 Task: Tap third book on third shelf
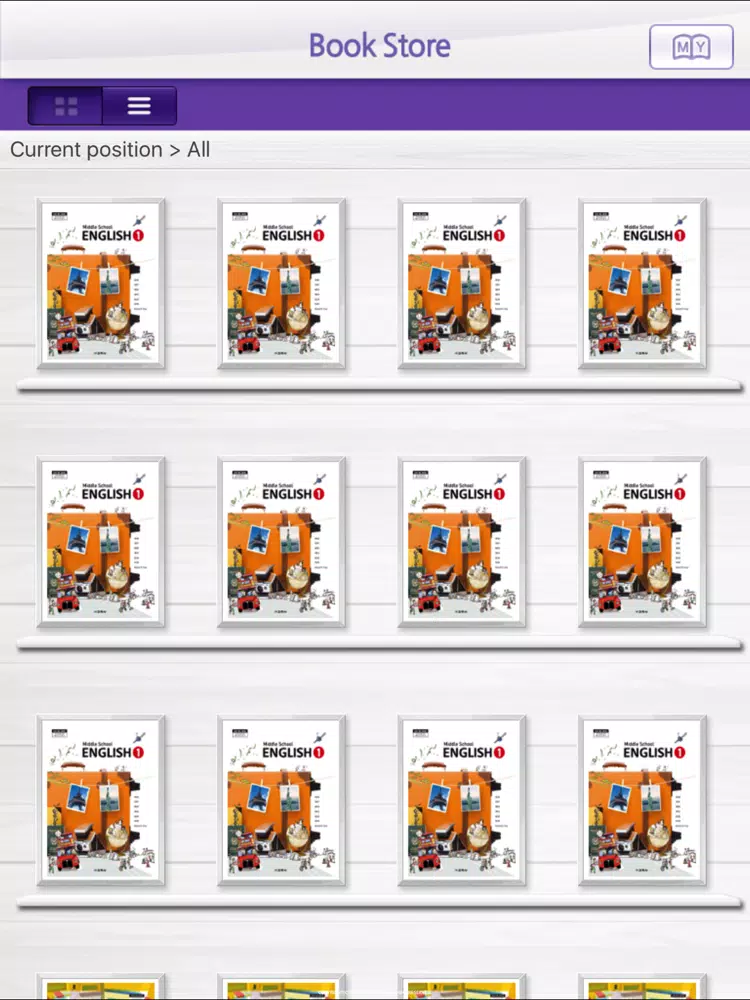[462, 800]
